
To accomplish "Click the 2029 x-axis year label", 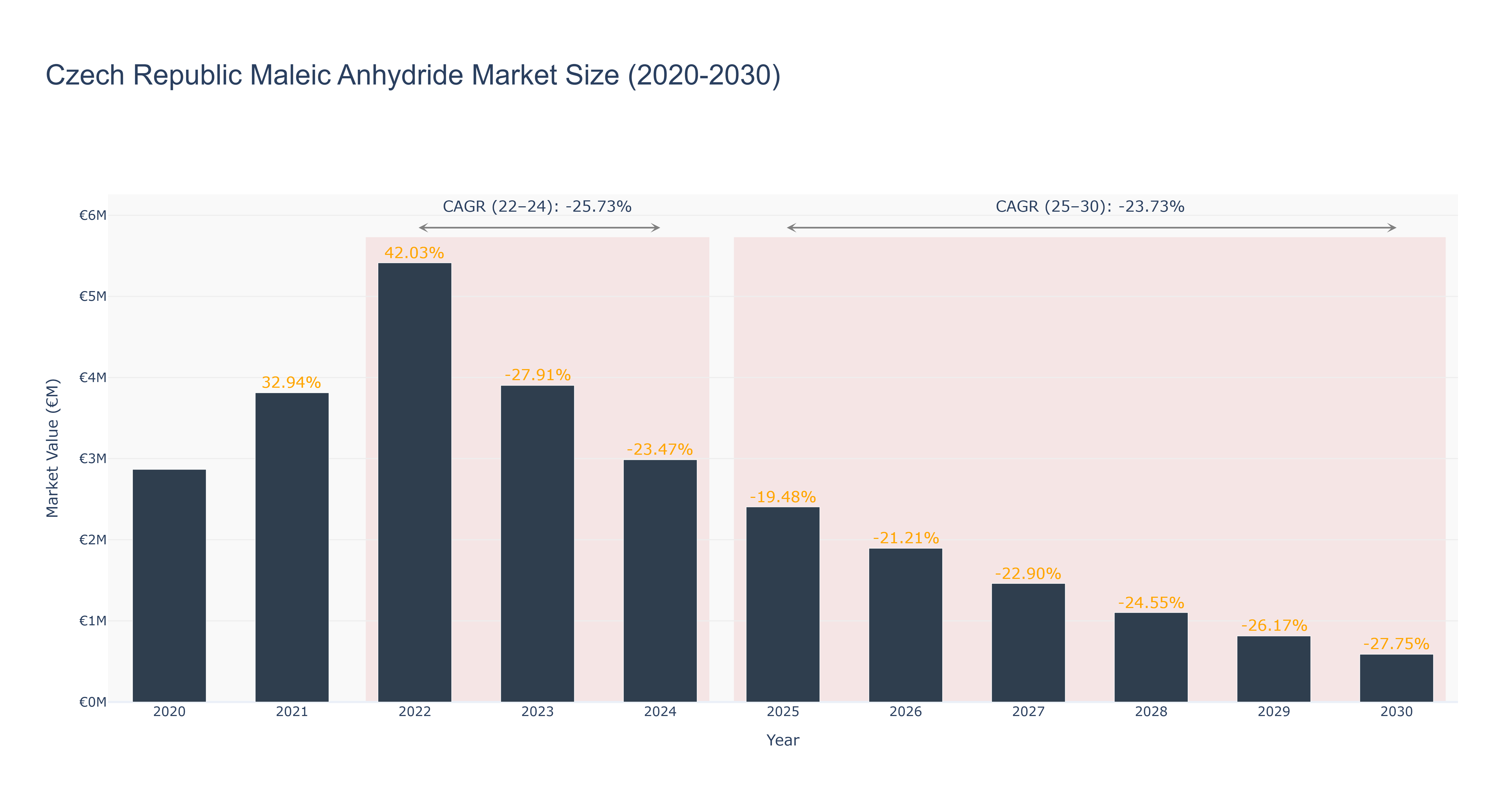I will click(x=1273, y=712).
